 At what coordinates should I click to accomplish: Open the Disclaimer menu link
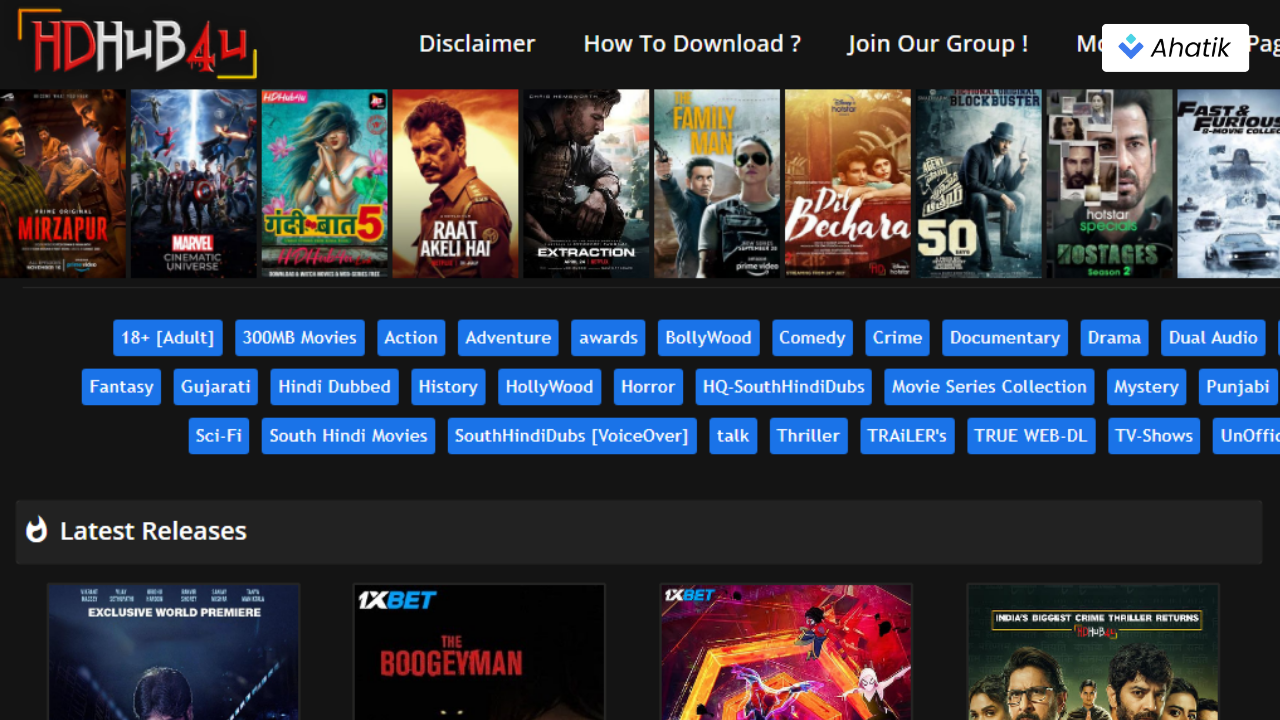point(477,44)
